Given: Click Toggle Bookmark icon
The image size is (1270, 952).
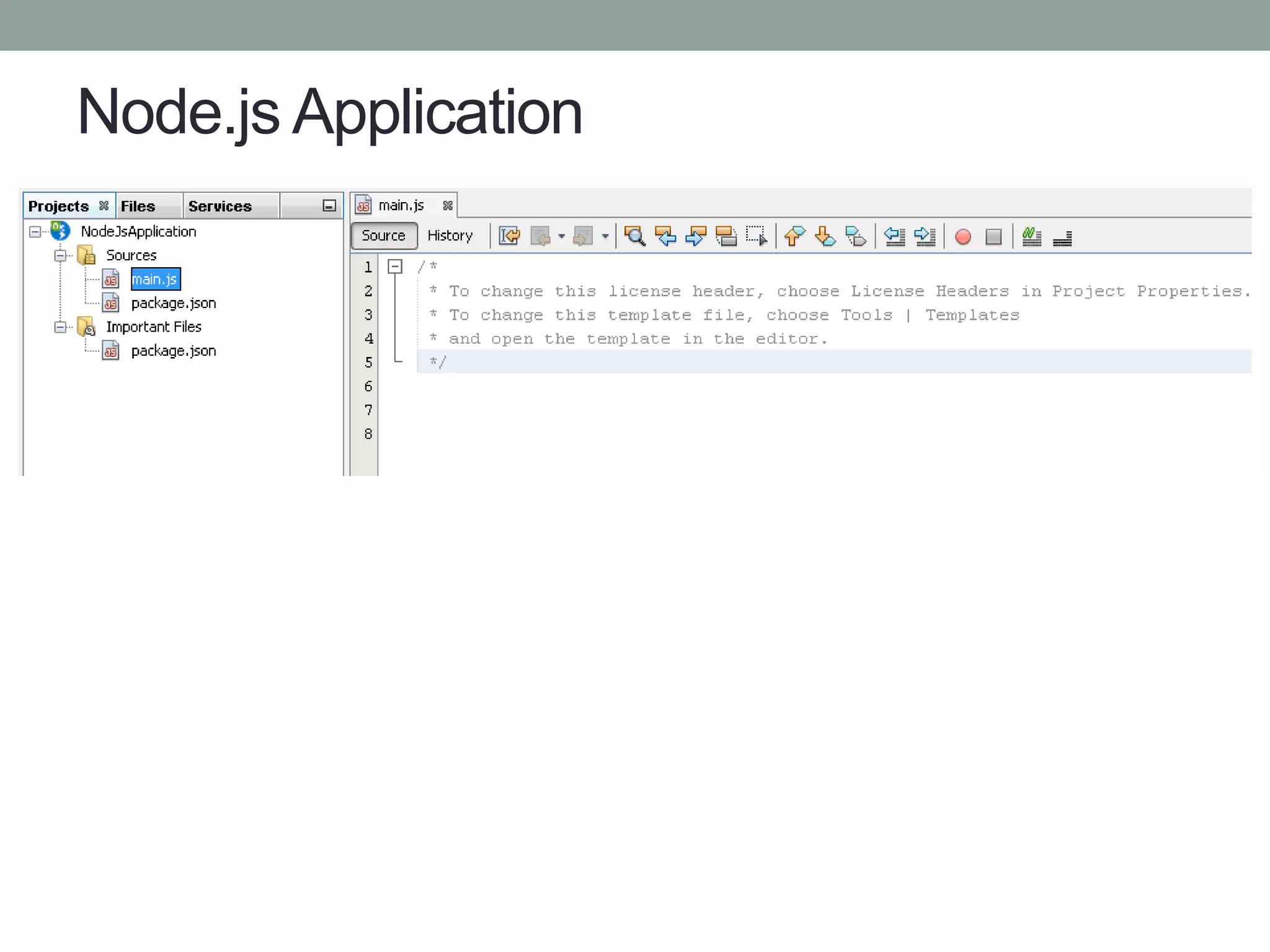Looking at the screenshot, I should 856,236.
